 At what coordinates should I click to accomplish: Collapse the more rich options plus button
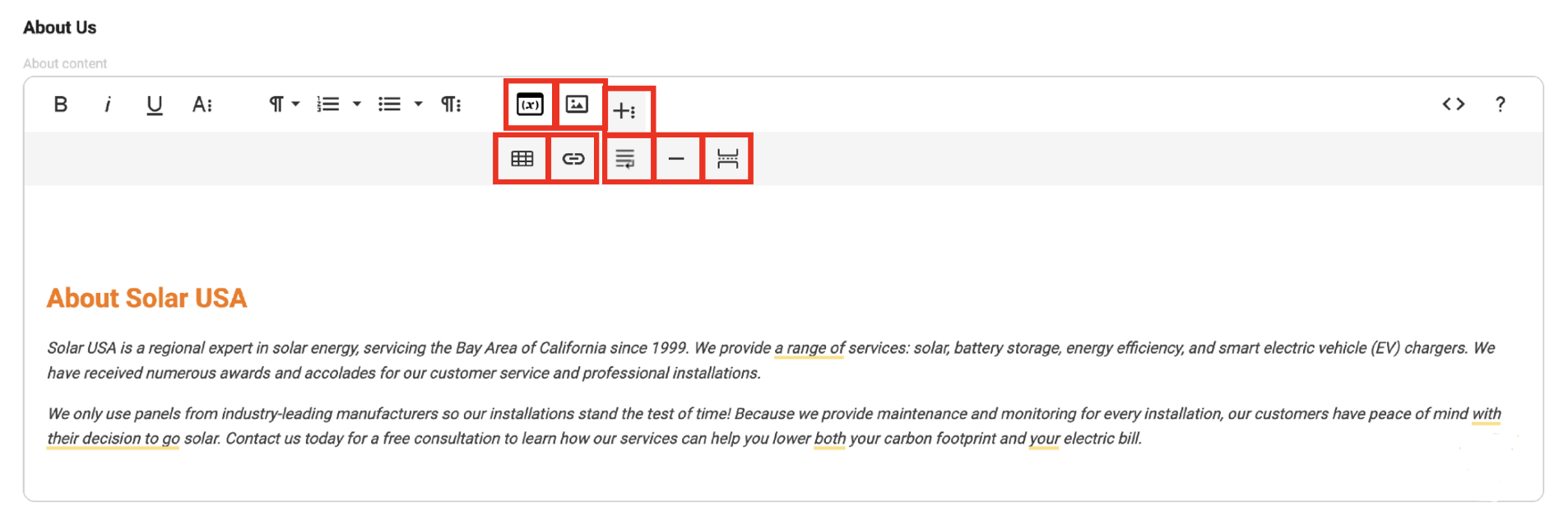pyautogui.click(x=624, y=110)
